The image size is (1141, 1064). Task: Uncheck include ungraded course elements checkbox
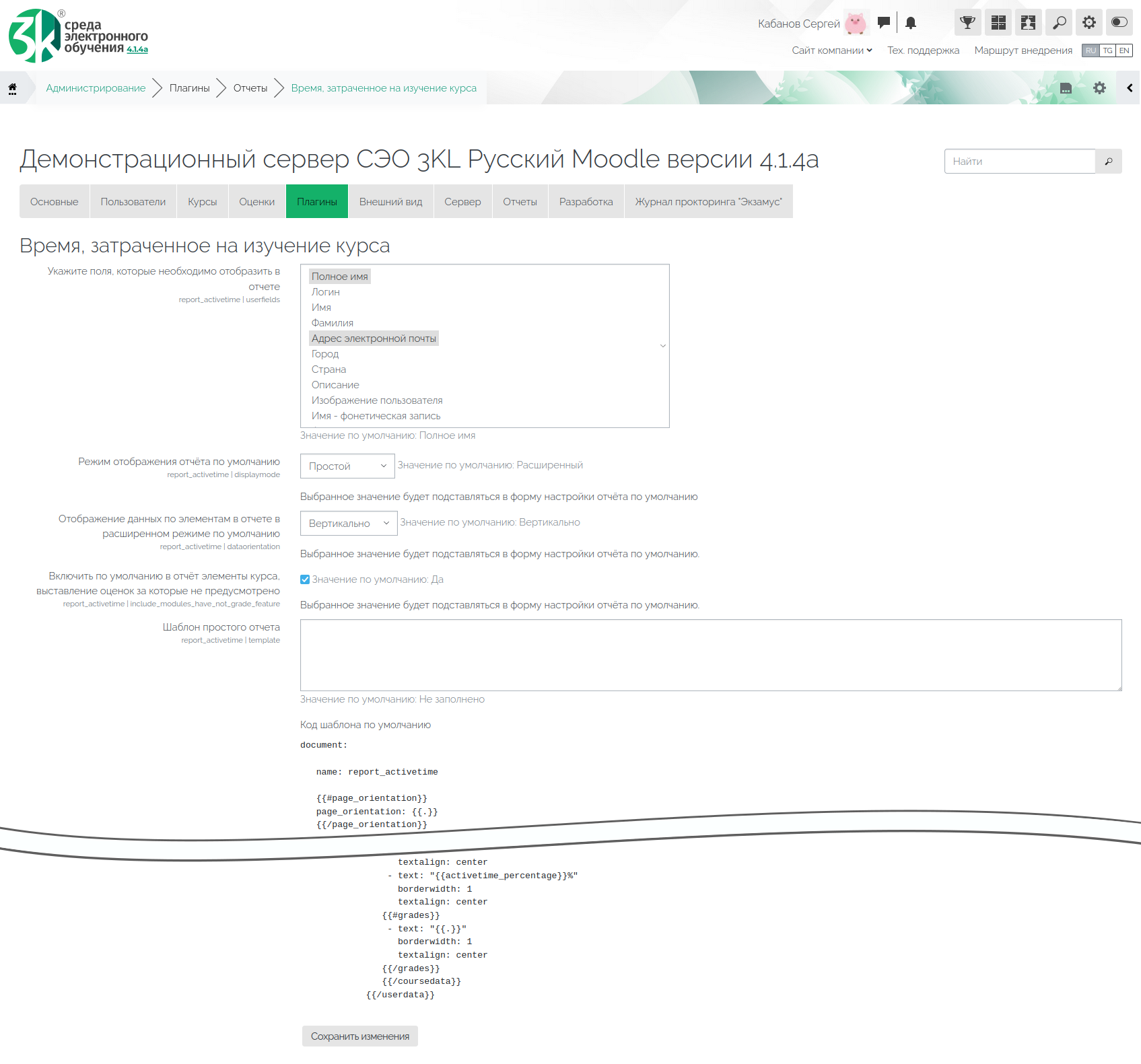(305, 579)
